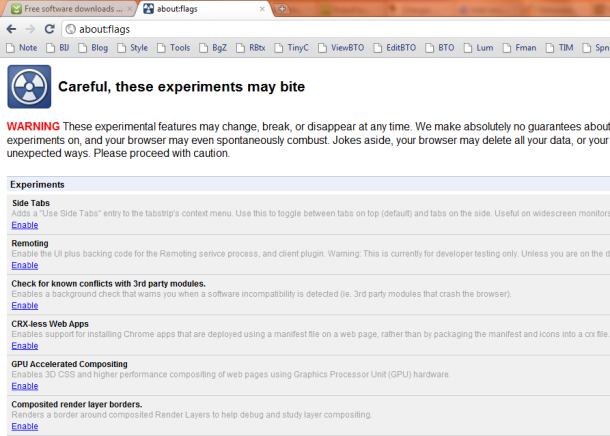
Task: Enable CRX-less Web Apps experiment
Action: [25, 345]
